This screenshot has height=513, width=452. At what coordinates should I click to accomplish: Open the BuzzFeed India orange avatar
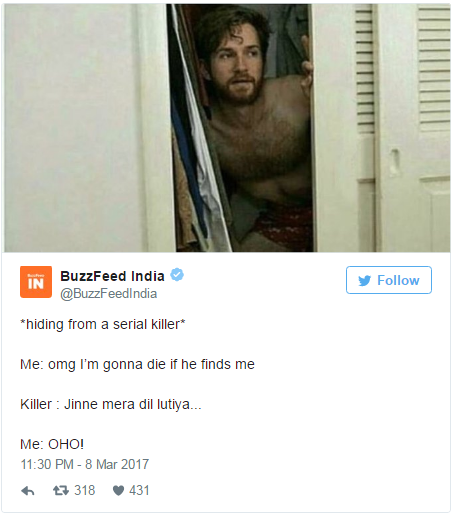(x=36, y=282)
